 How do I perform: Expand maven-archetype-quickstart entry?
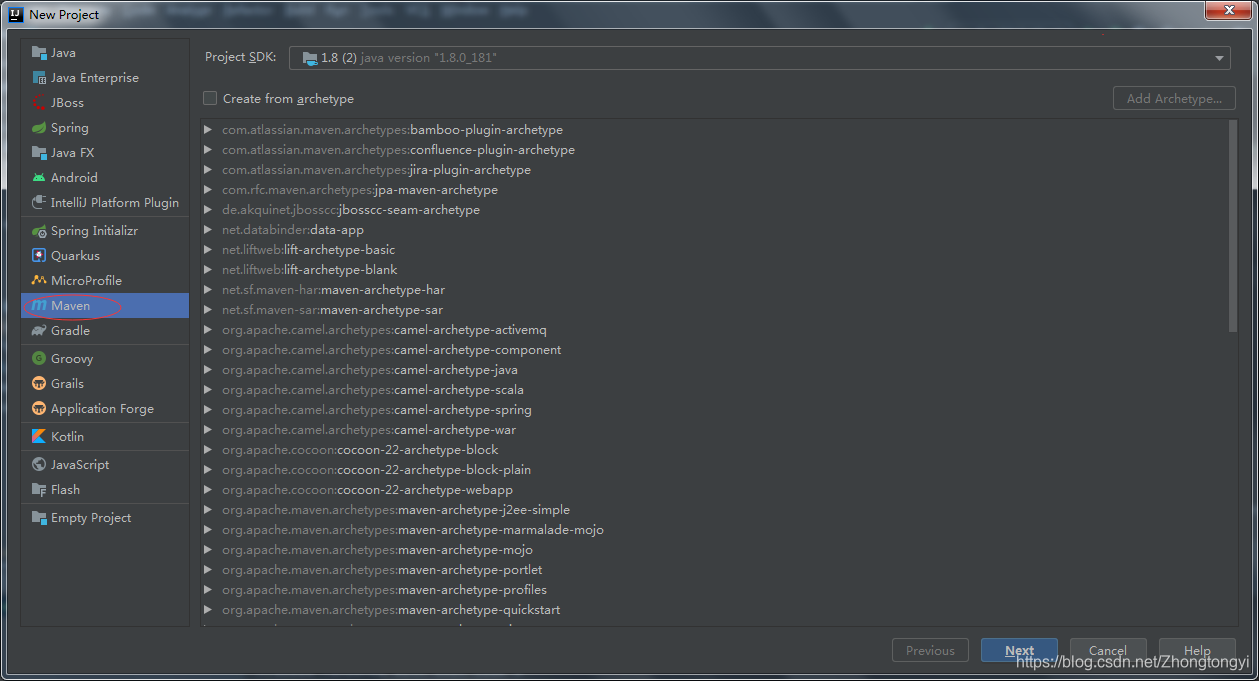tap(208, 610)
